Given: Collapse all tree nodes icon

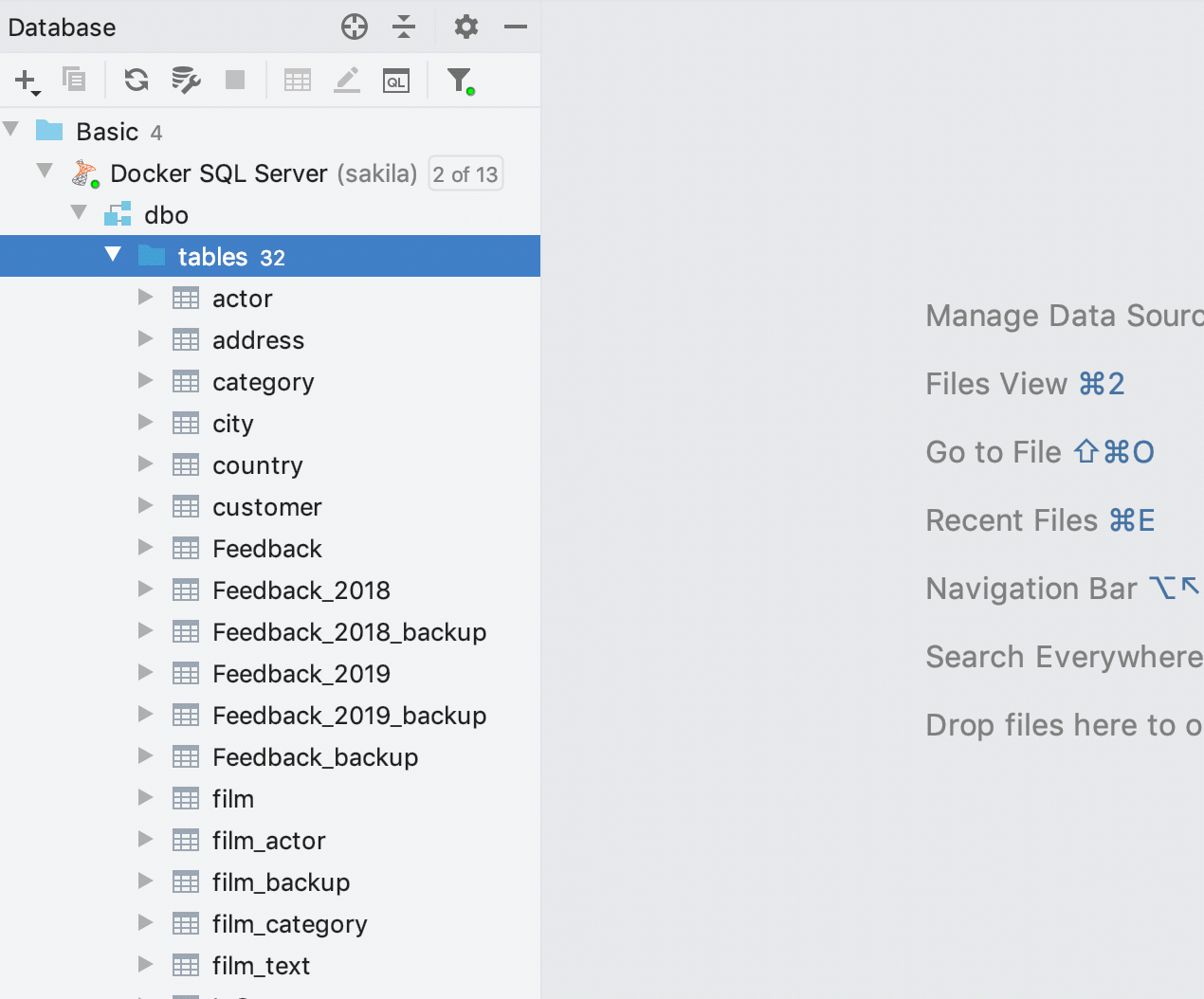Looking at the screenshot, I should click(x=404, y=27).
